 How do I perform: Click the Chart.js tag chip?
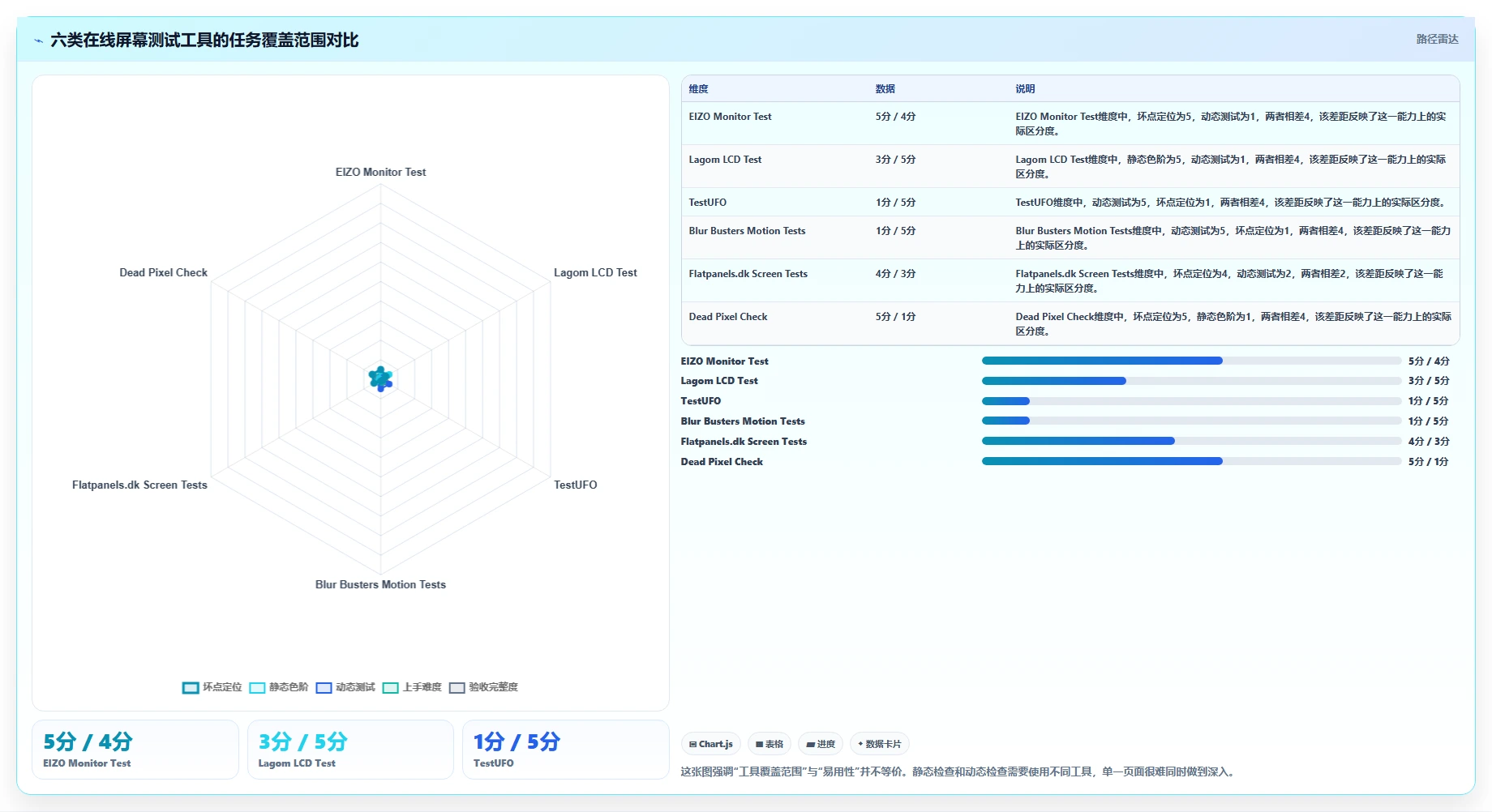tap(711, 744)
